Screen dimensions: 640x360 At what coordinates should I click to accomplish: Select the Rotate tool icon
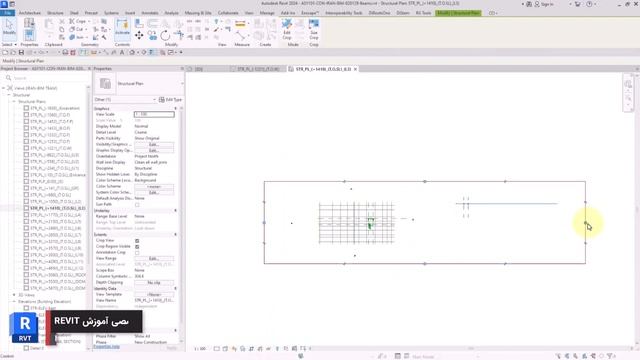coord(165,36)
